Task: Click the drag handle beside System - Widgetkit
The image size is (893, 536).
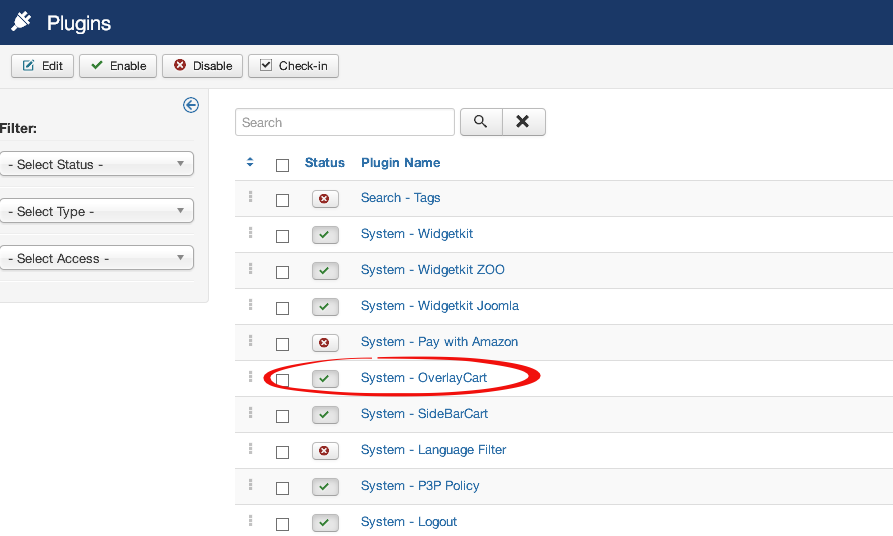Action: pyautogui.click(x=250, y=233)
